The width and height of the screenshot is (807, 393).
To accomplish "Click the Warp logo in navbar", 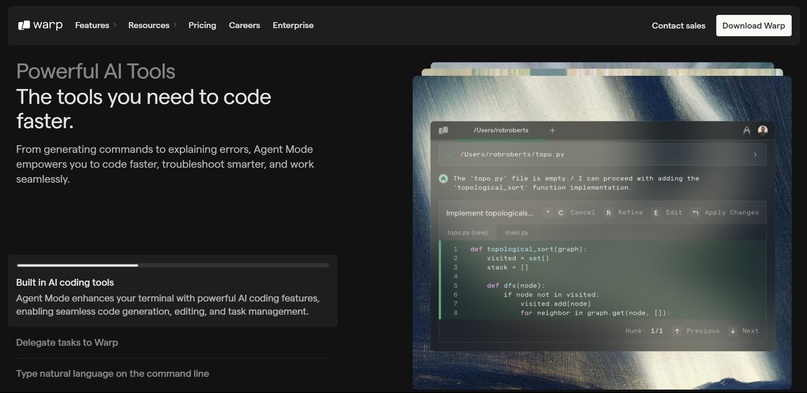I will [40, 25].
